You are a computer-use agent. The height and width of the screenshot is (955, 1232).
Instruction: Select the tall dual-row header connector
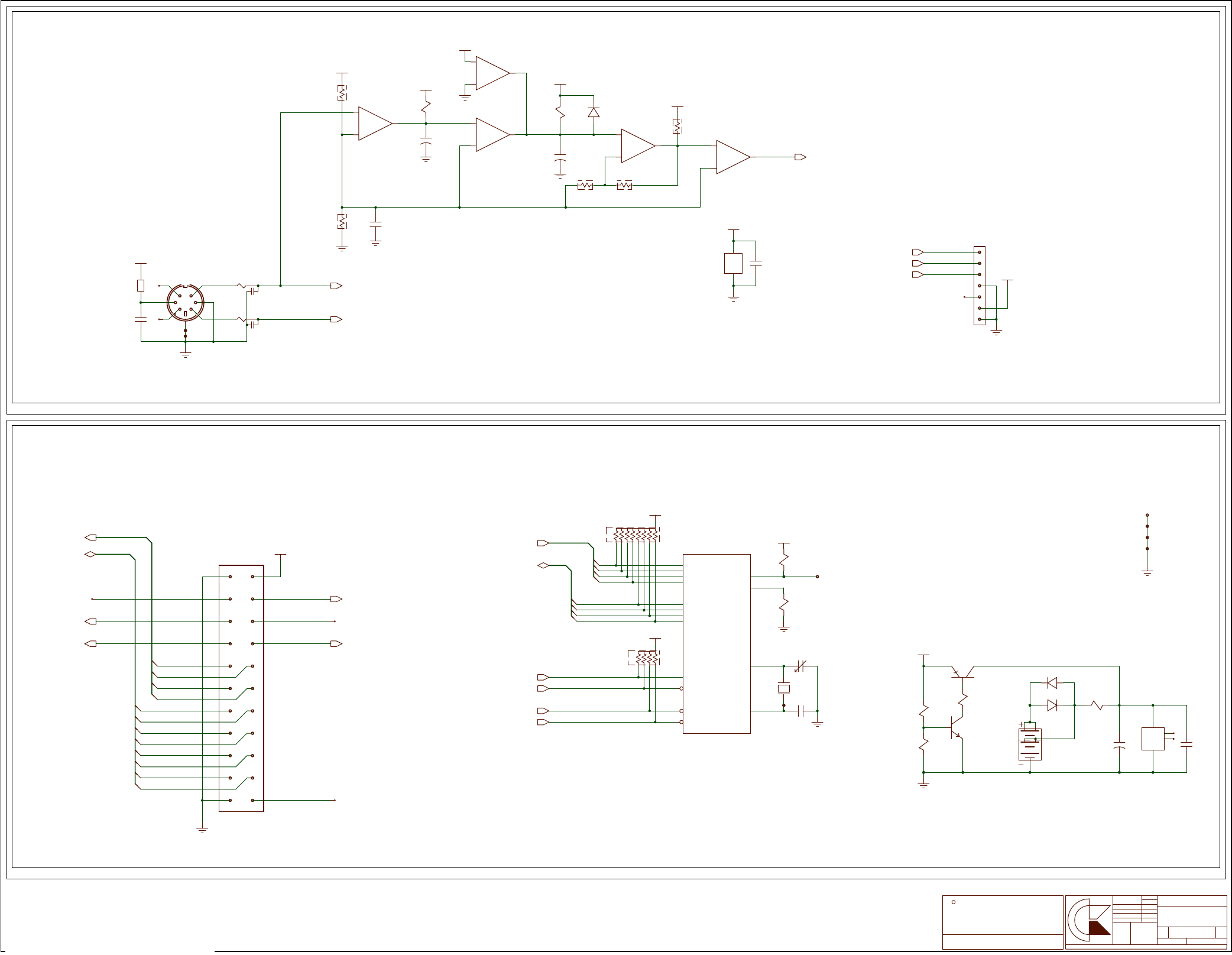coord(241,688)
